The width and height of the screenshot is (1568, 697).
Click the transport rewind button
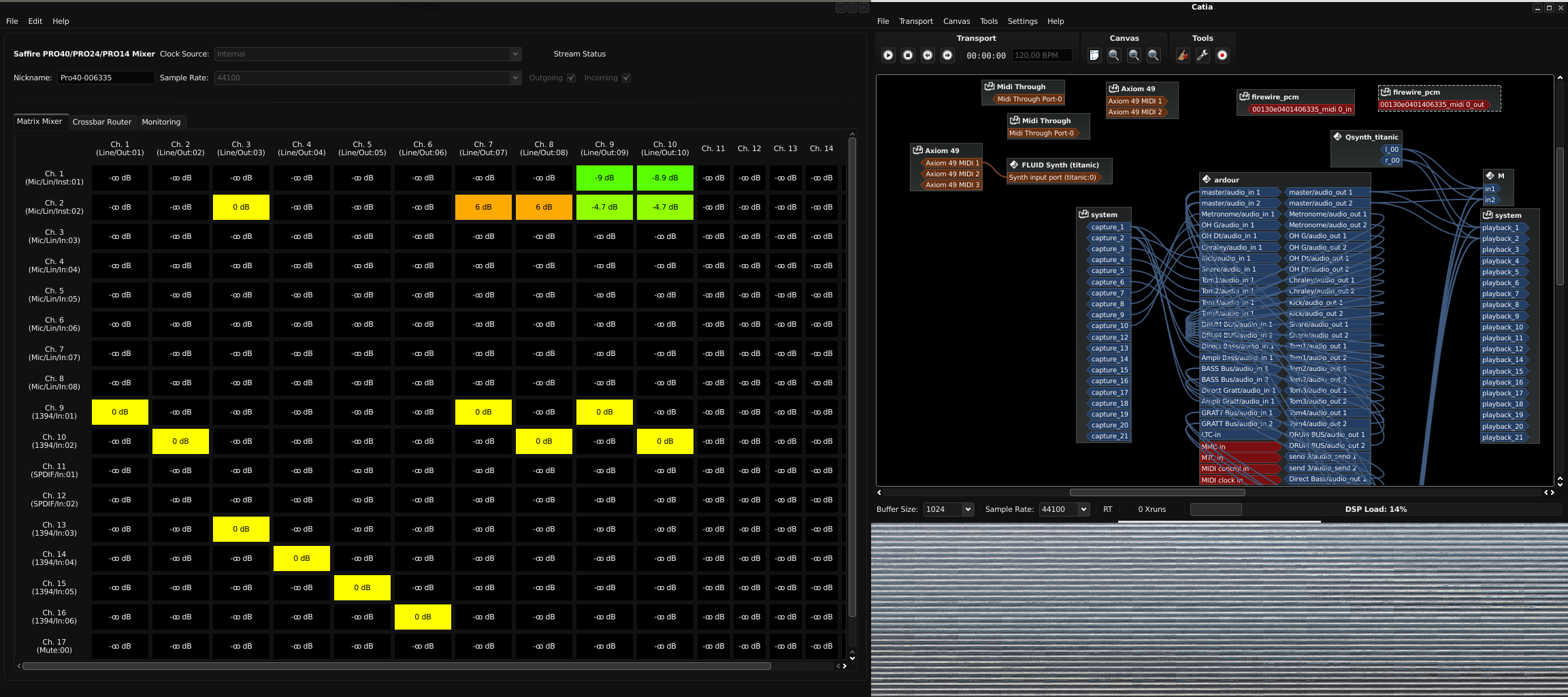pos(928,56)
